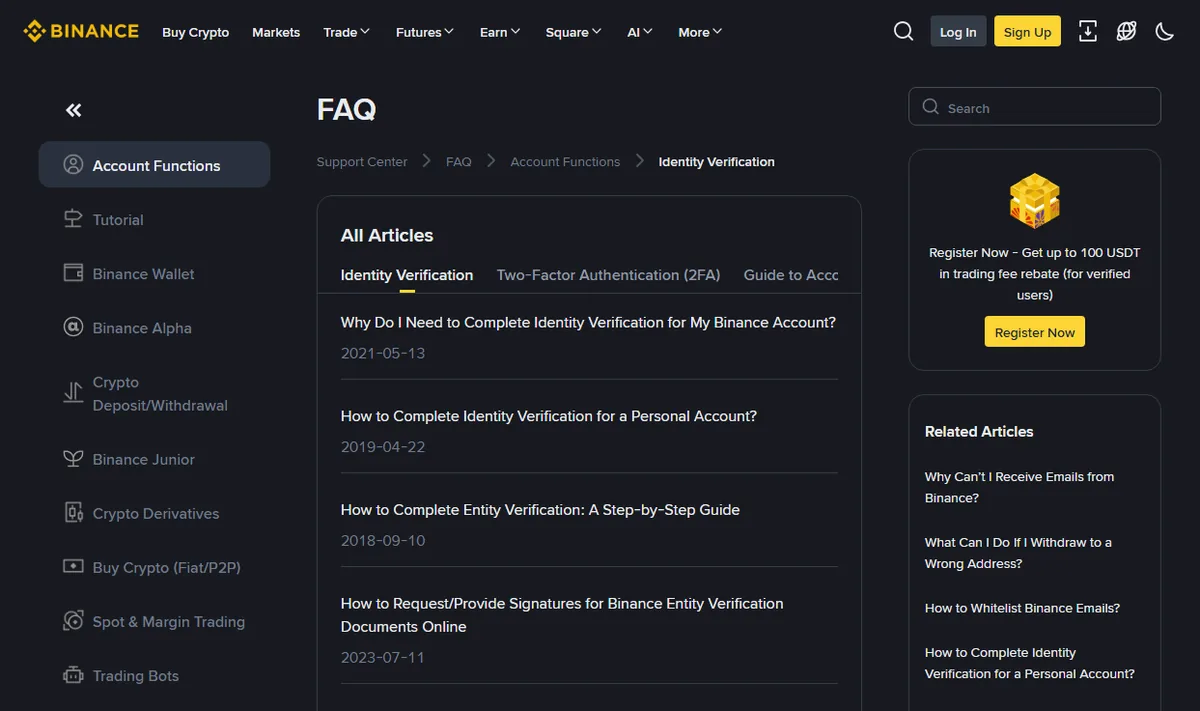Open the language globe icon
1200x711 pixels.
tap(1126, 31)
